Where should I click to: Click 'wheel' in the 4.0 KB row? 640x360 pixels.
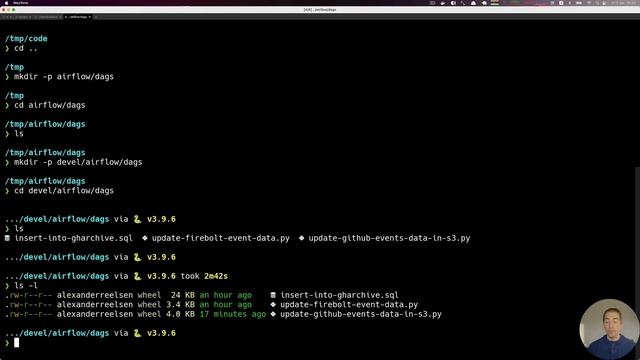(149, 314)
